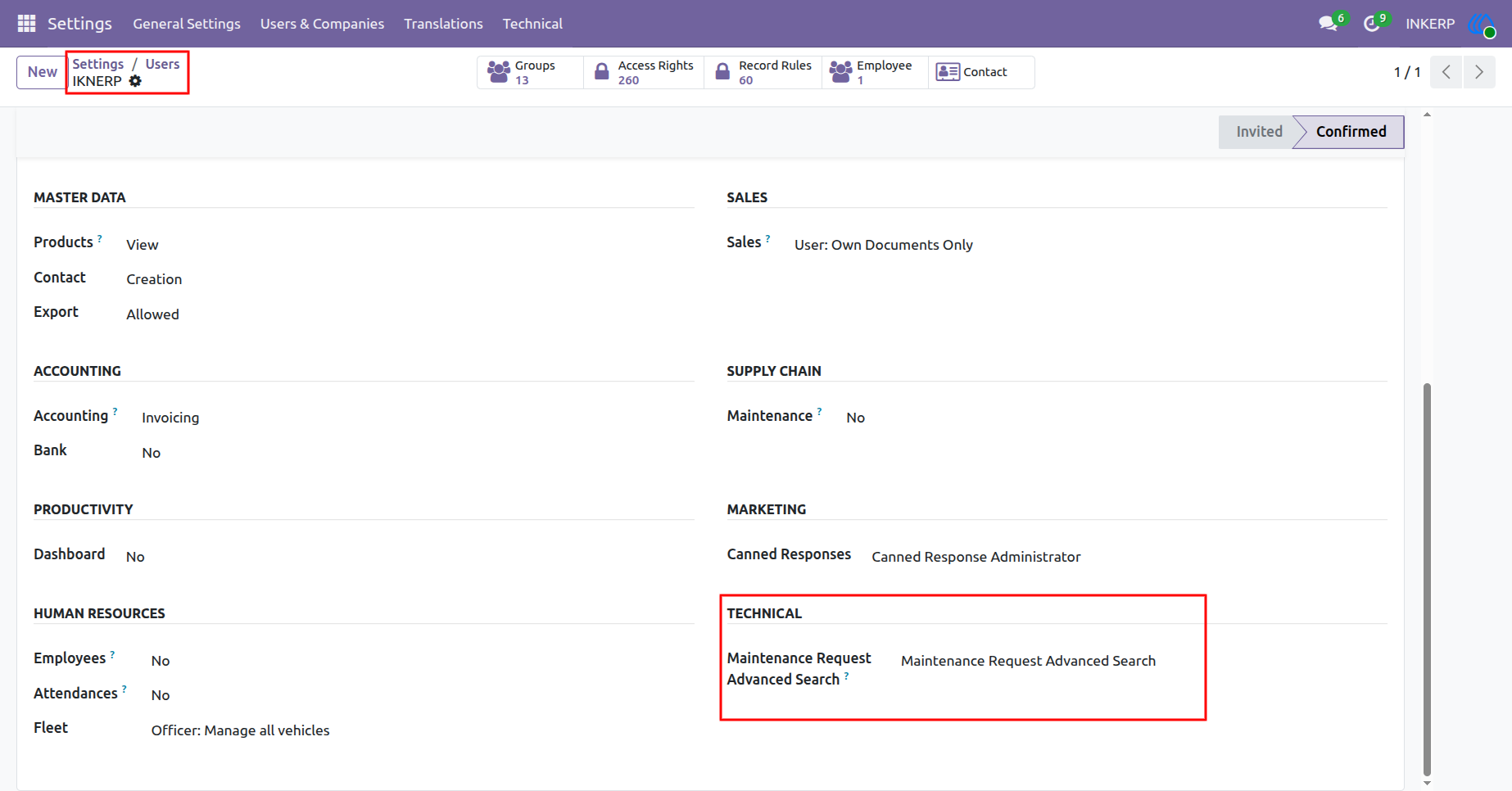Screen dimensions: 1512x791
Task: Click INKERP username in top bar
Action: (x=1430, y=24)
